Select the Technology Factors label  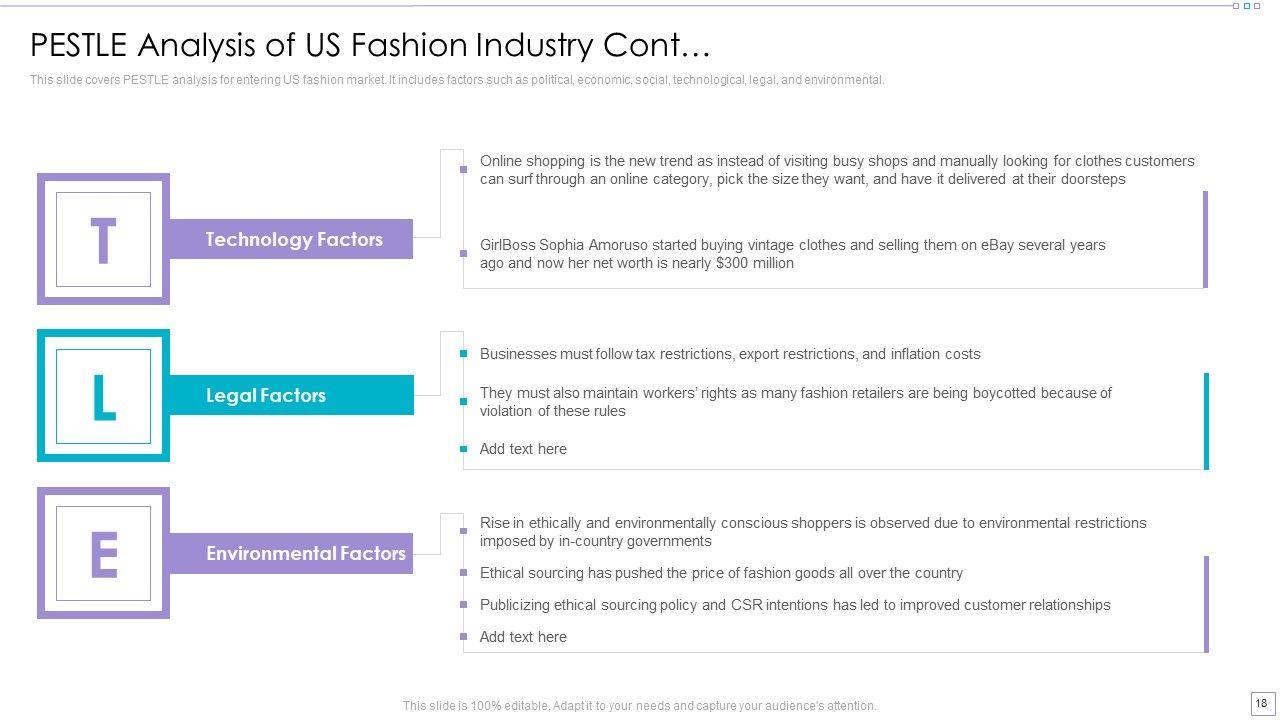pyautogui.click(x=293, y=239)
